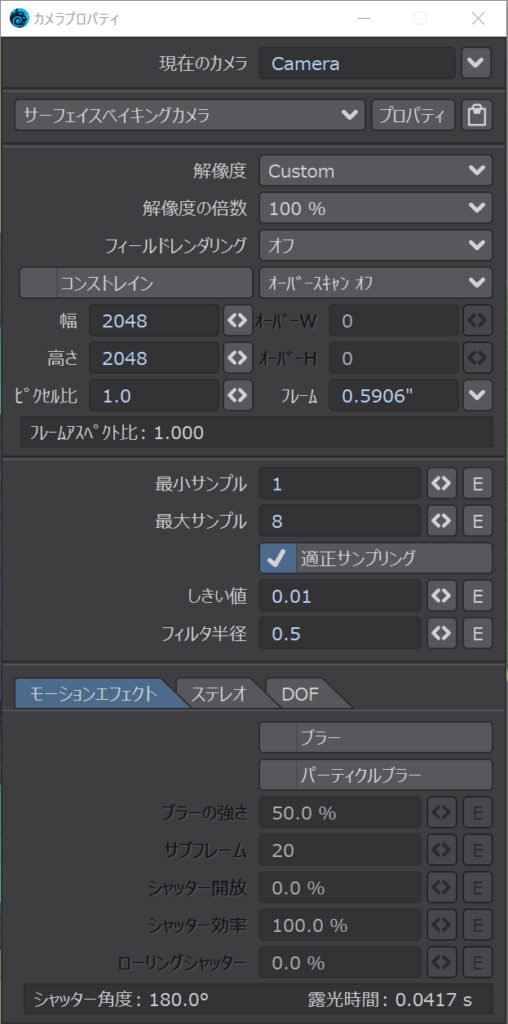The image size is (508, 1024).
Task: Click the stepper arrows icon beside 高さ field
Action: [x=238, y=358]
